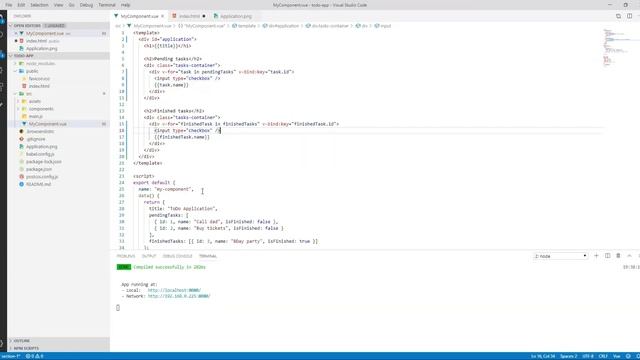
Task: Click the split editor icon in the editor toolbar
Action: click(629, 16)
